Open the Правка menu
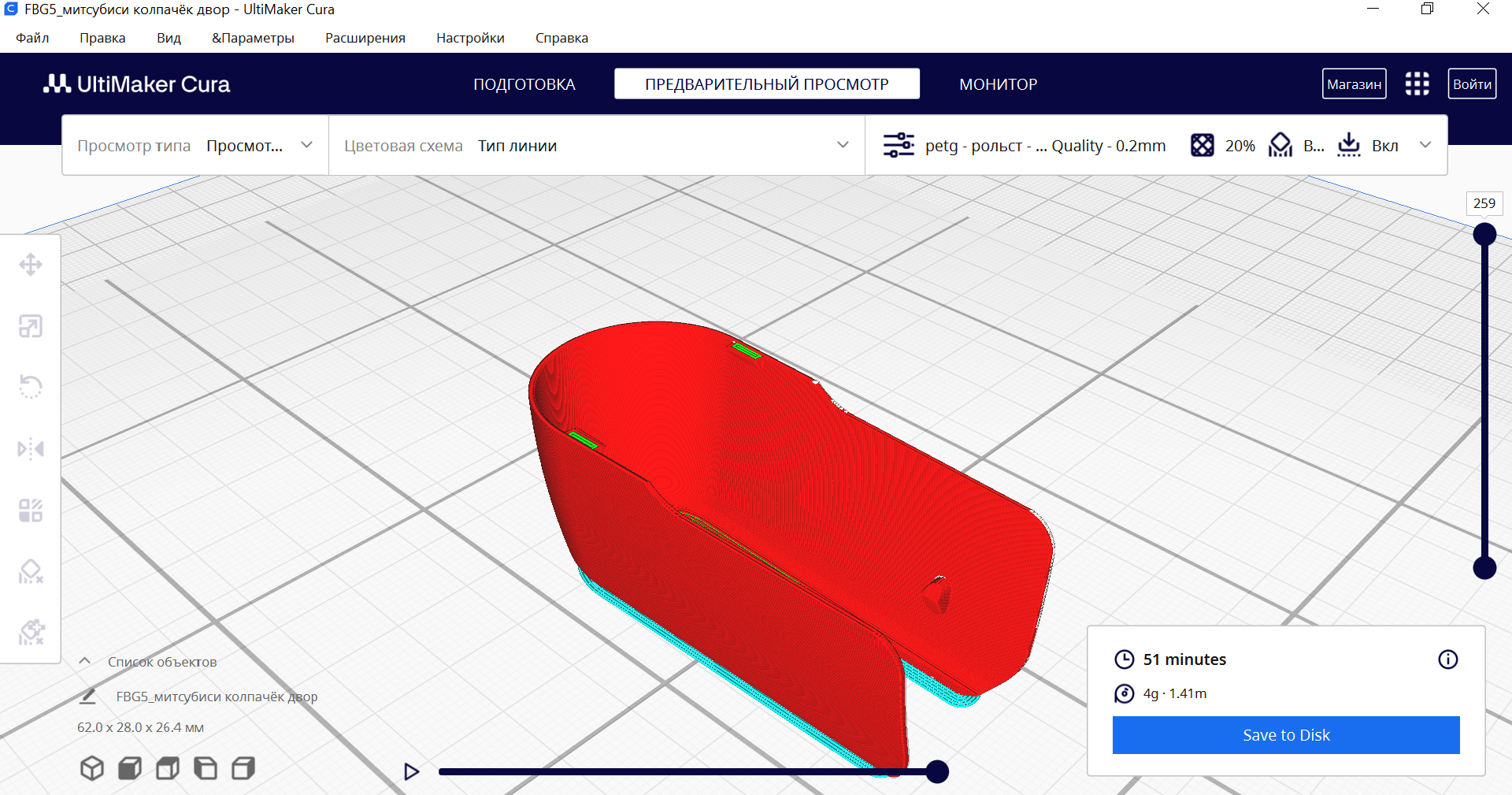This screenshot has width=1512, height=795. click(x=102, y=38)
